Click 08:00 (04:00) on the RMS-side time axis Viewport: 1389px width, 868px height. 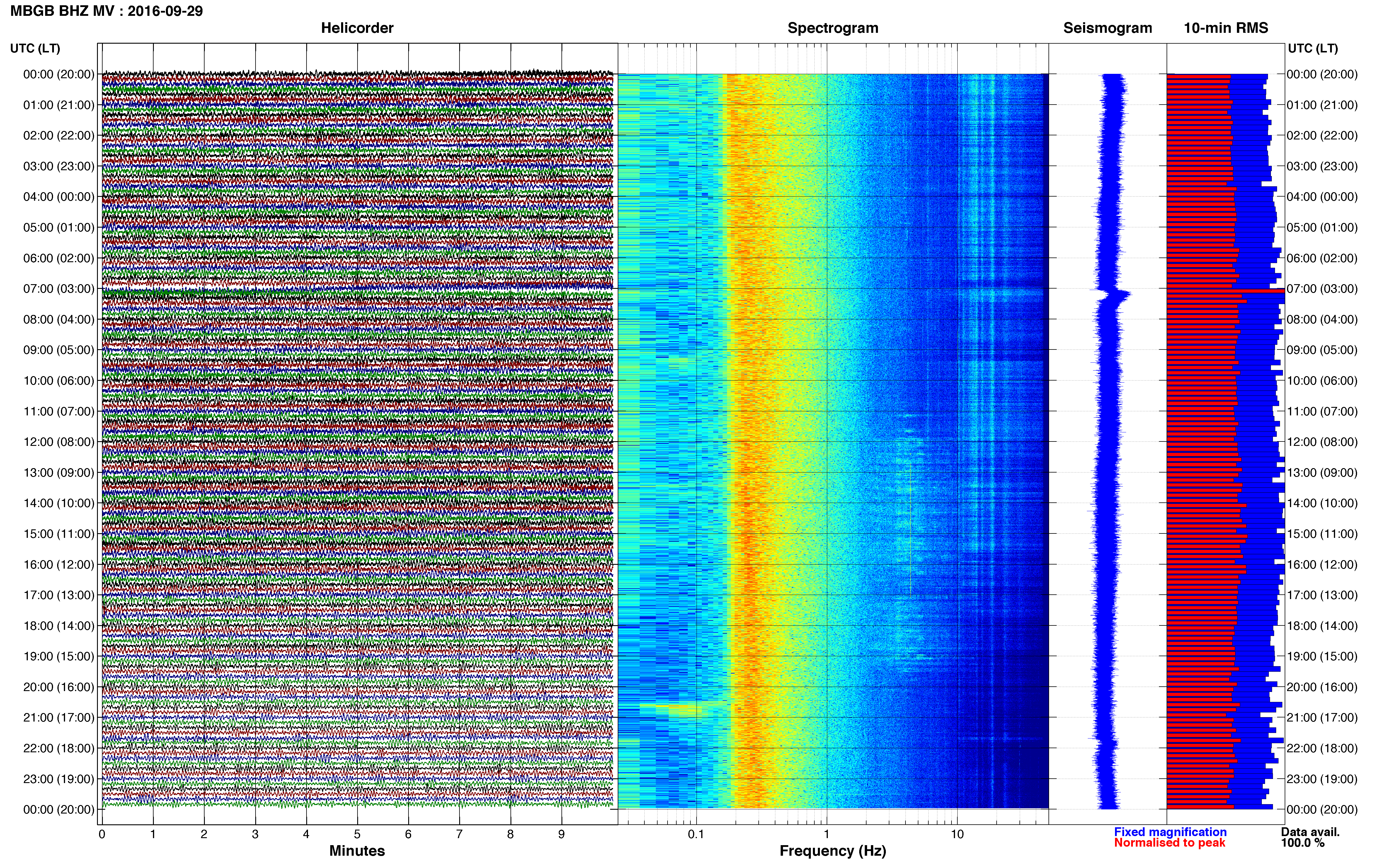pos(1322,319)
